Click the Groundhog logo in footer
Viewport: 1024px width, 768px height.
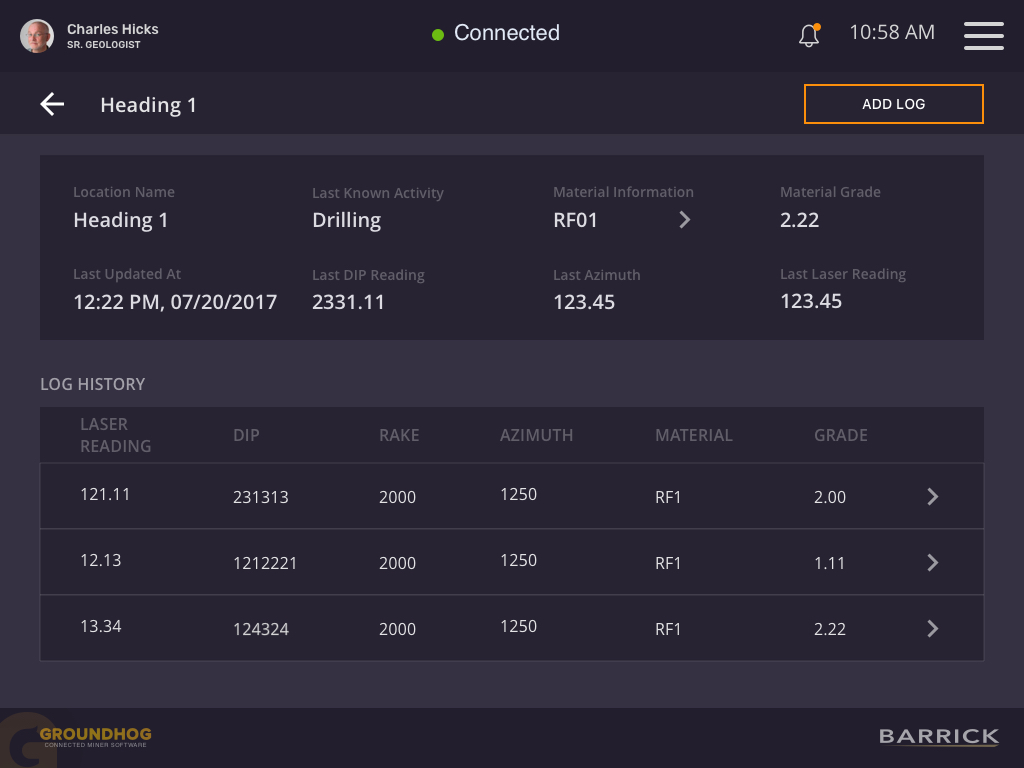pyautogui.click(x=94, y=738)
